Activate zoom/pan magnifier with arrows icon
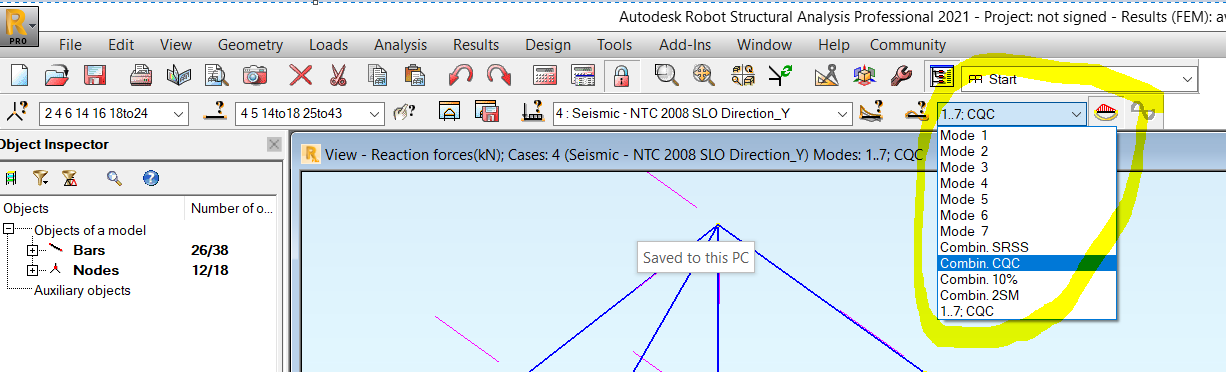Viewport: 1226px width, 372px height. click(704, 76)
